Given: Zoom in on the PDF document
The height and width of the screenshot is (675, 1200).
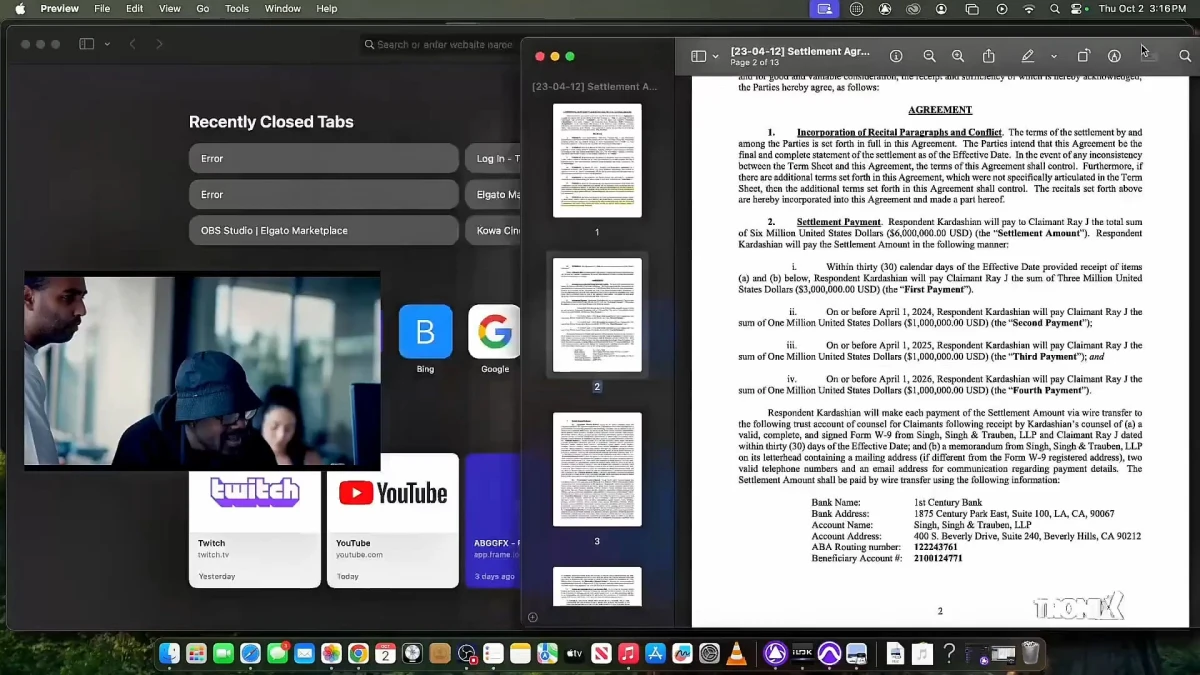Looking at the screenshot, I should tap(958, 56).
